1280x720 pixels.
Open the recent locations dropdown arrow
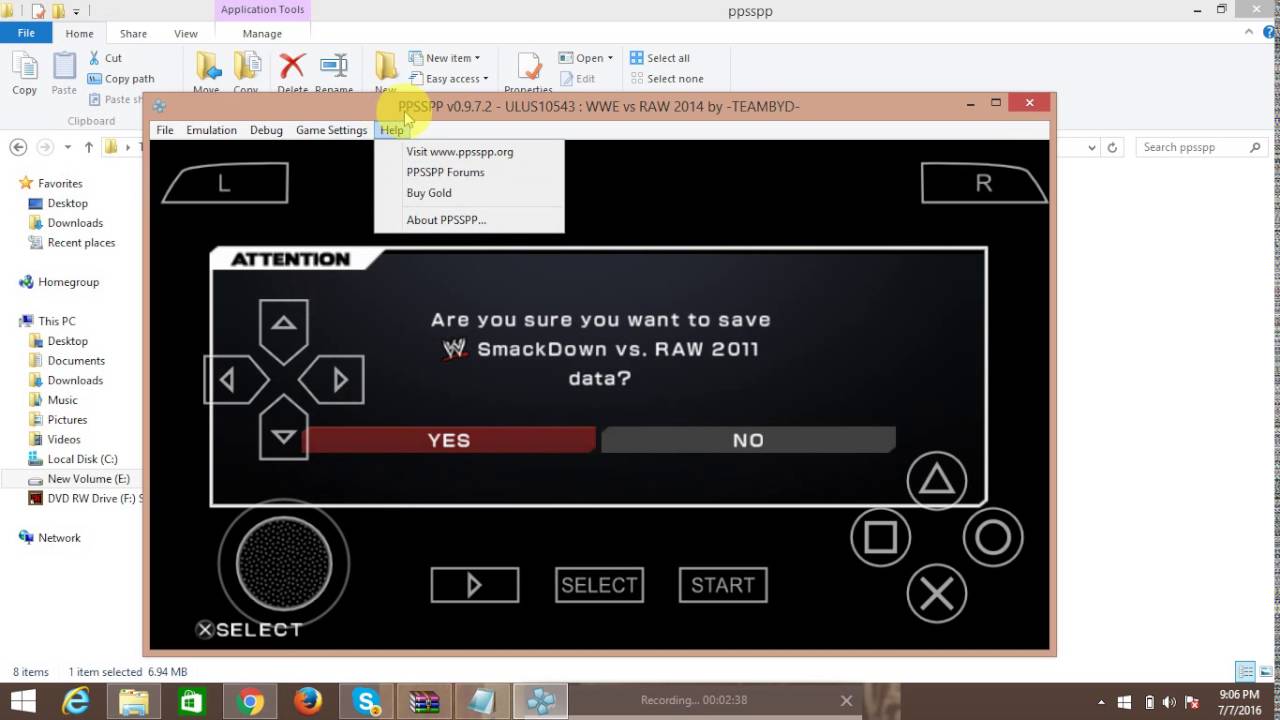[x=68, y=147]
